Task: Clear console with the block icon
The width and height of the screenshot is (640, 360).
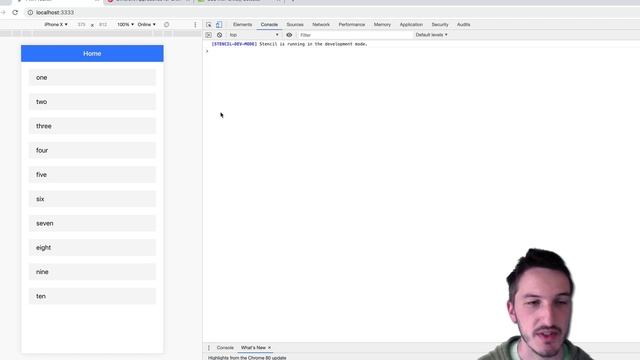Action: [219, 35]
